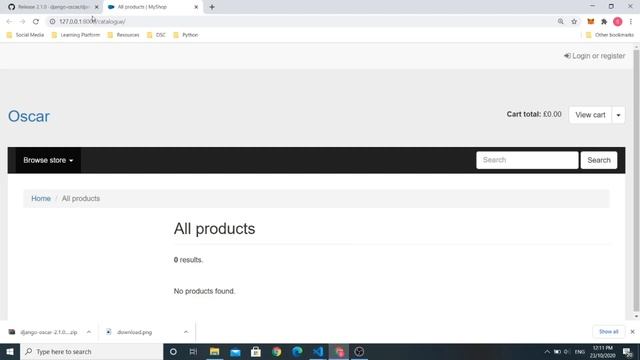Screen dimensions: 640x360
Task: Close the All products MyShop tab
Action: (196, 7)
